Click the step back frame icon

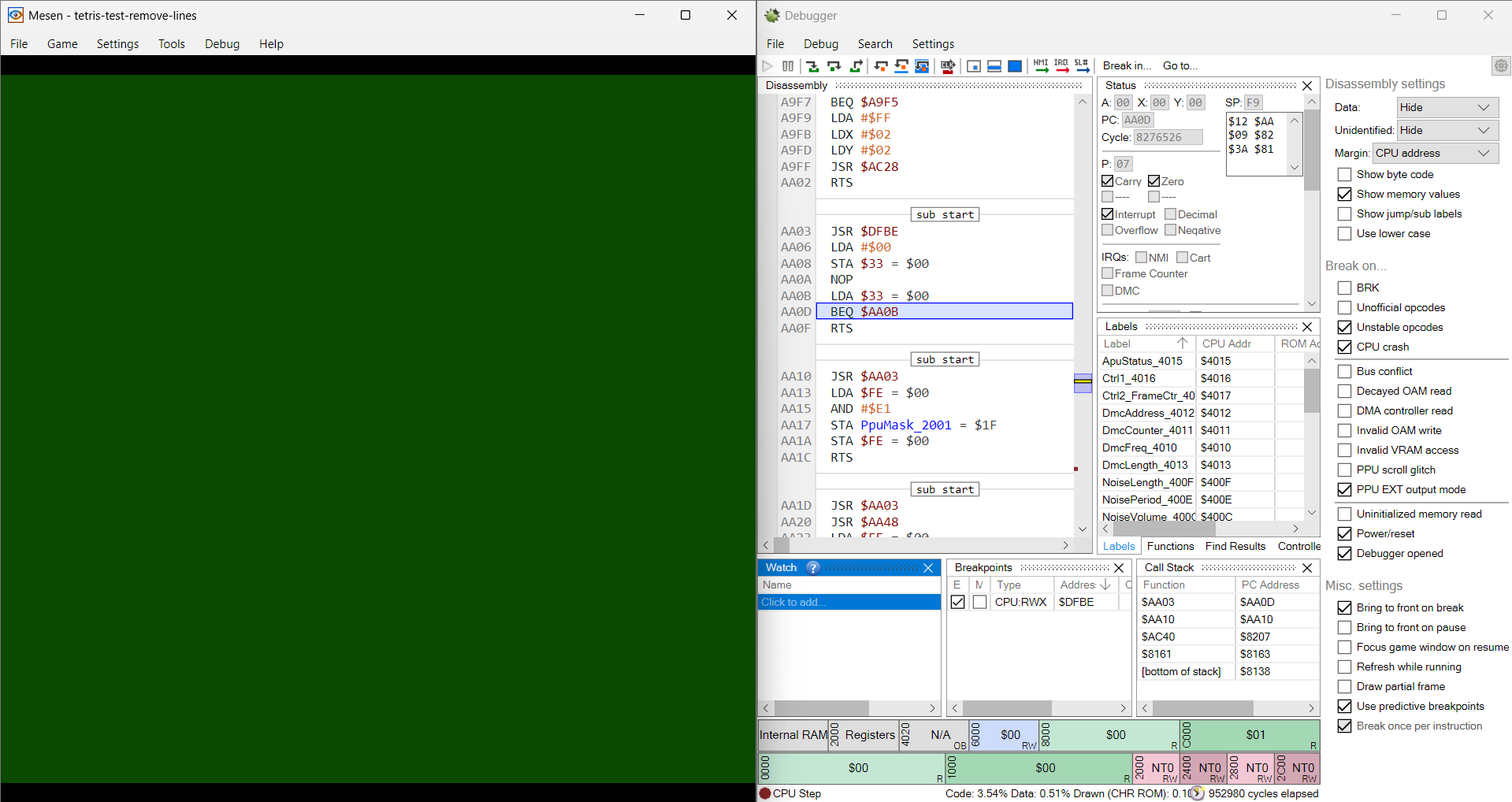(x=922, y=66)
